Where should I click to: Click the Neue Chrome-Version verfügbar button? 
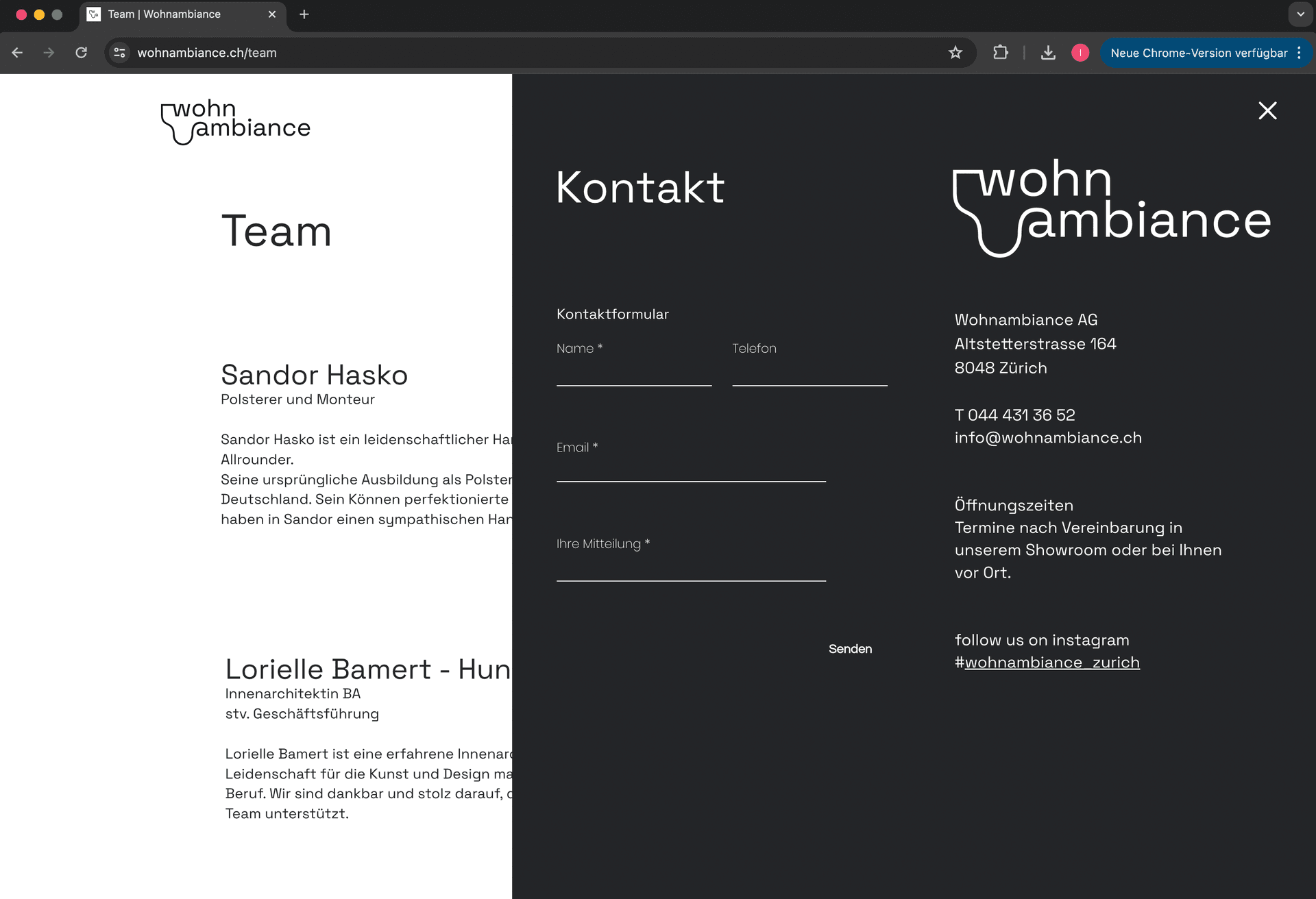click(x=1198, y=53)
